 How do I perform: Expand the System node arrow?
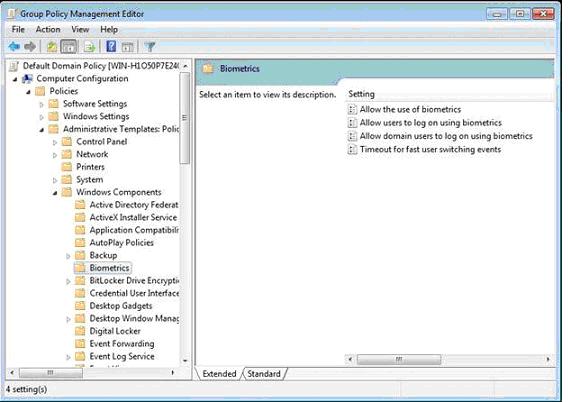[x=55, y=180]
